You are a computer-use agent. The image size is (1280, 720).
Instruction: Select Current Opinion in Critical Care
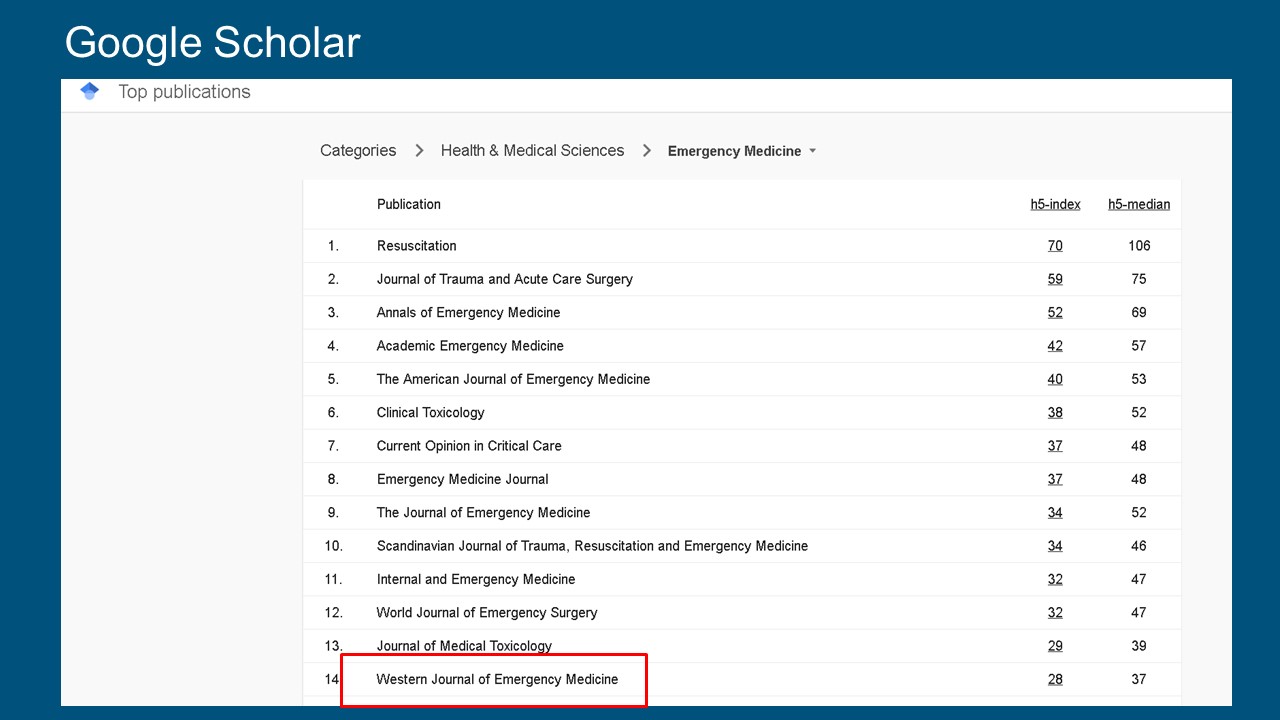click(469, 446)
